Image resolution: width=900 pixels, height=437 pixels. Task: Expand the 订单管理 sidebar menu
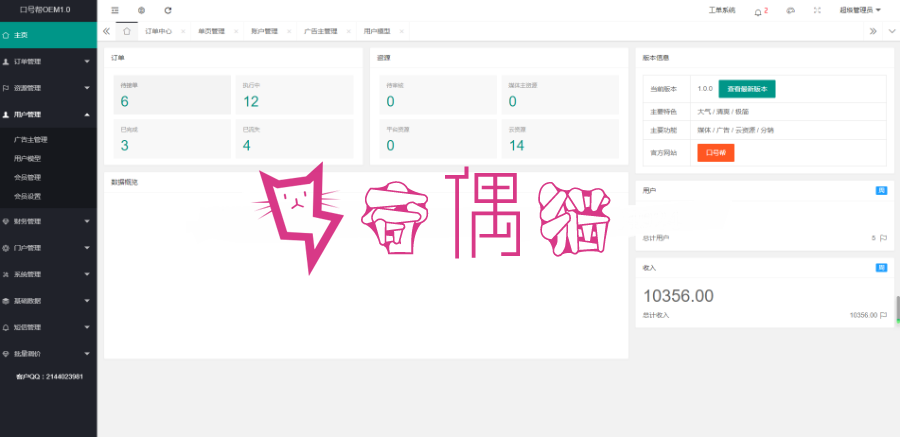pos(48,61)
